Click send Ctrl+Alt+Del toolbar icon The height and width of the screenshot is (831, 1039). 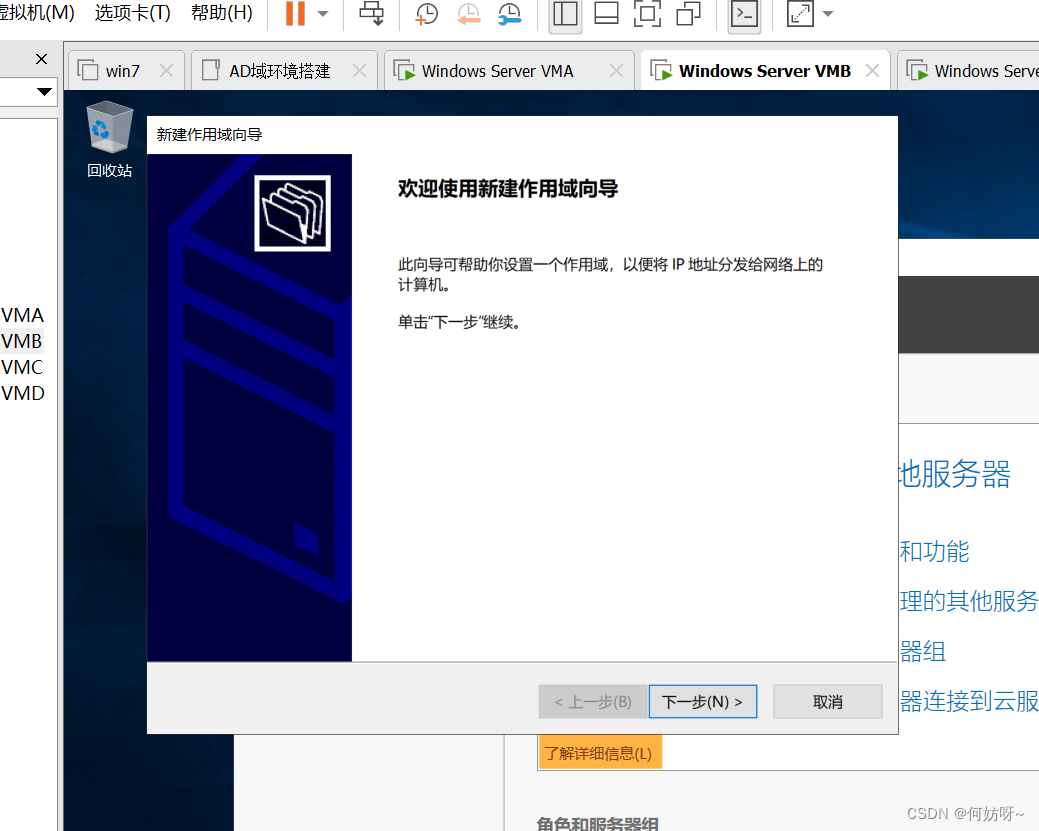[x=372, y=14]
